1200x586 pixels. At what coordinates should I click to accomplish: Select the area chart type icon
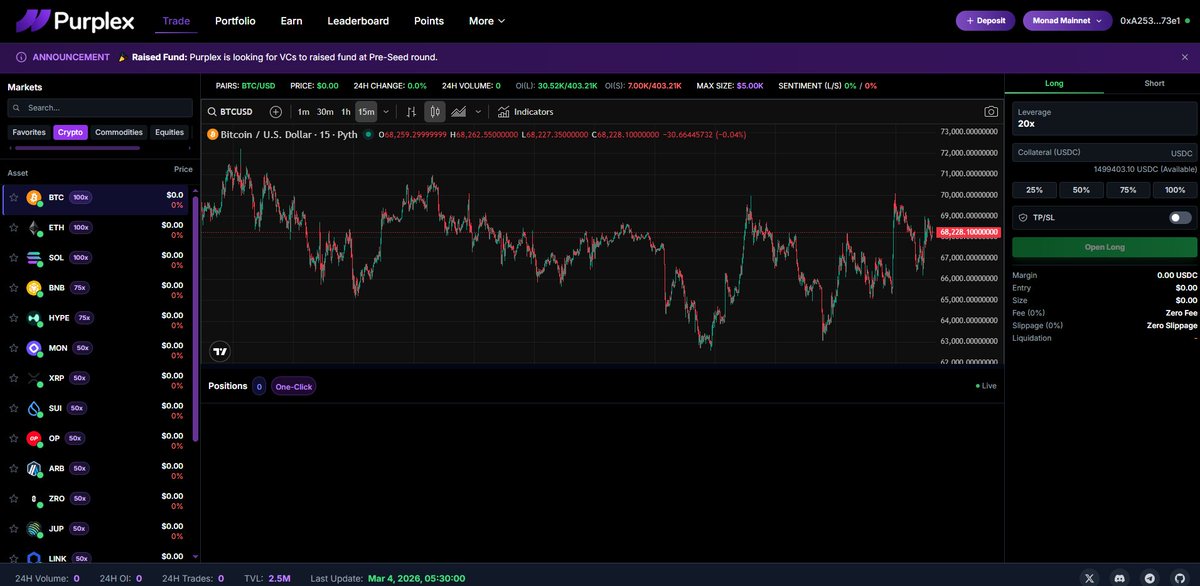tap(459, 112)
